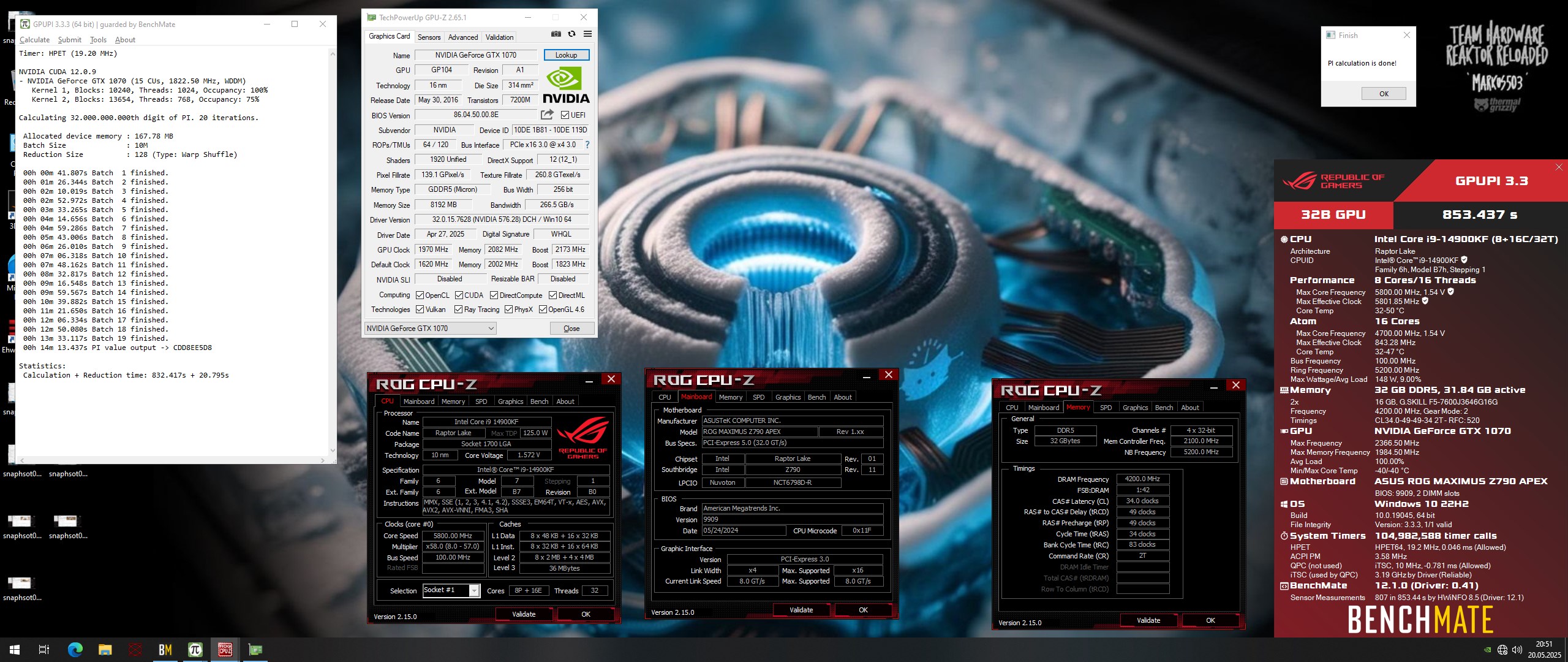Click the red hexagon icon on the taskbar
The height and width of the screenshot is (662, 1568).
pyautogui.click(x=135, y=650)
